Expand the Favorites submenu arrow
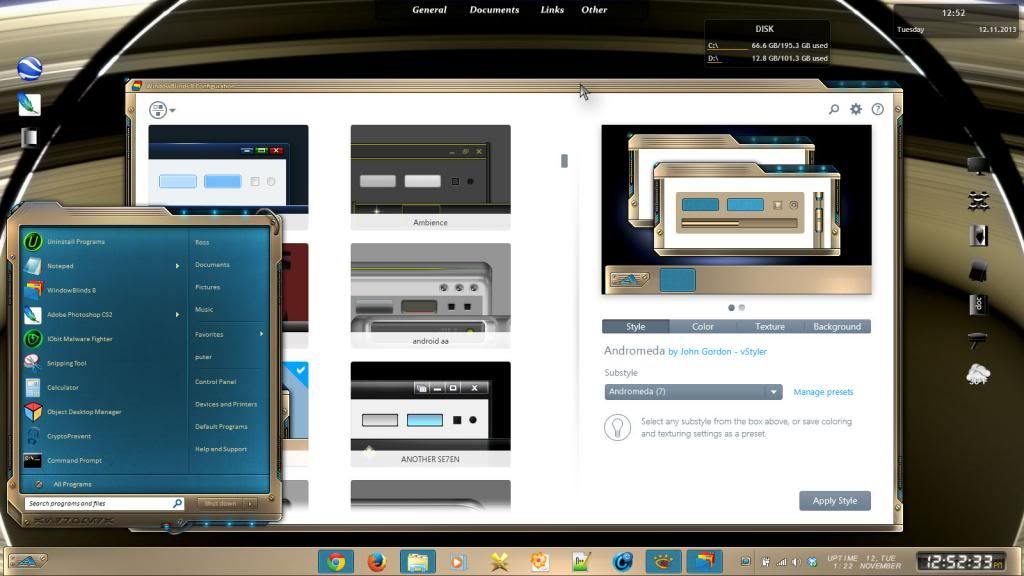 [x=261, y=334]
